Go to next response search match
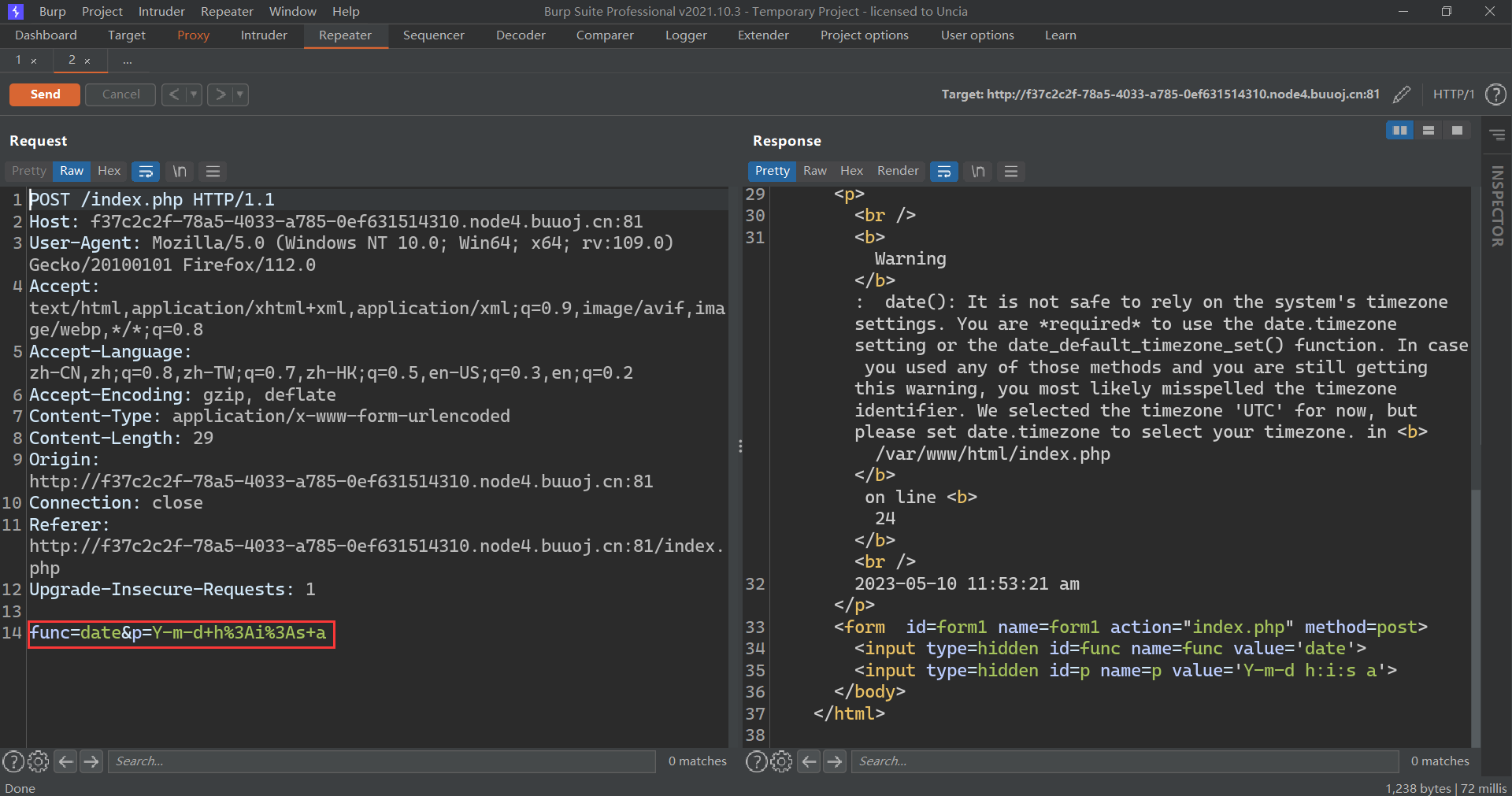The image size is (1512, 796). (x=835, y=761)
